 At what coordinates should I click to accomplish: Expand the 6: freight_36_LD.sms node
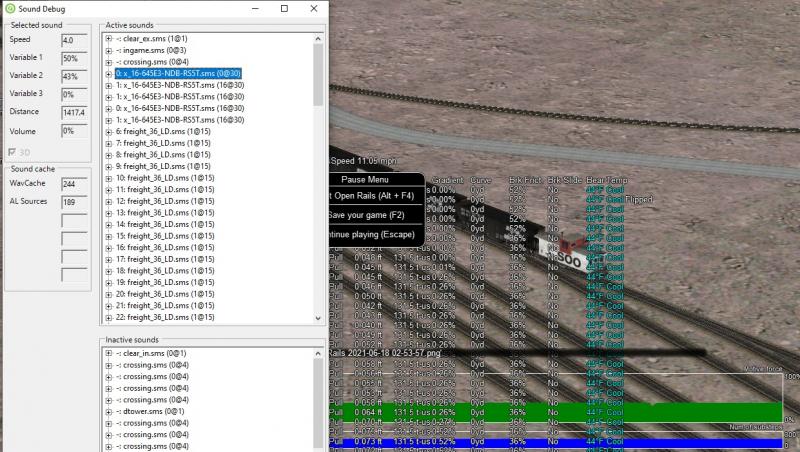(109, 132)
